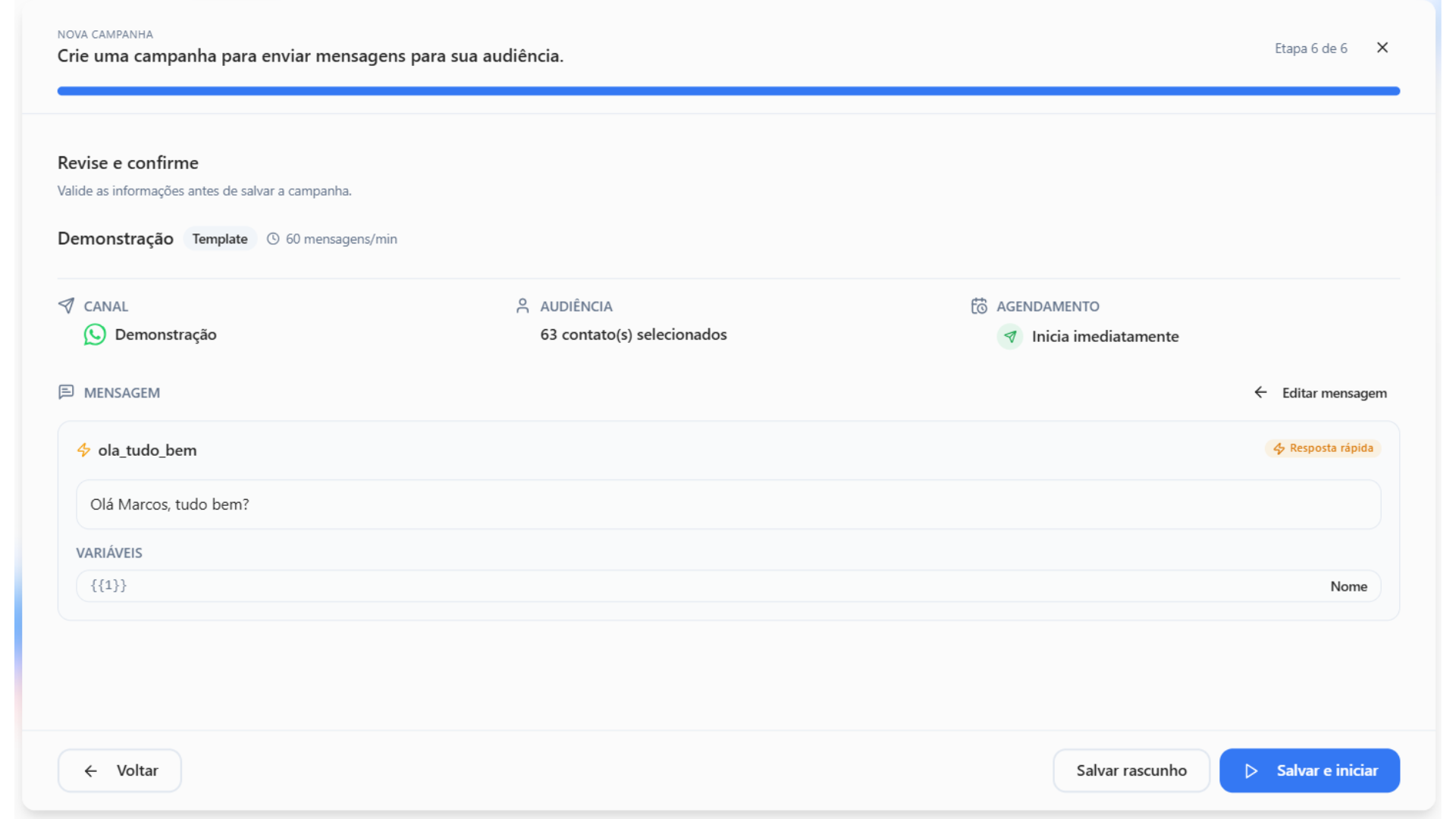
Task: Click the lightning bolt icon next to ola_tudo_bem
Action: coord(84,450)
